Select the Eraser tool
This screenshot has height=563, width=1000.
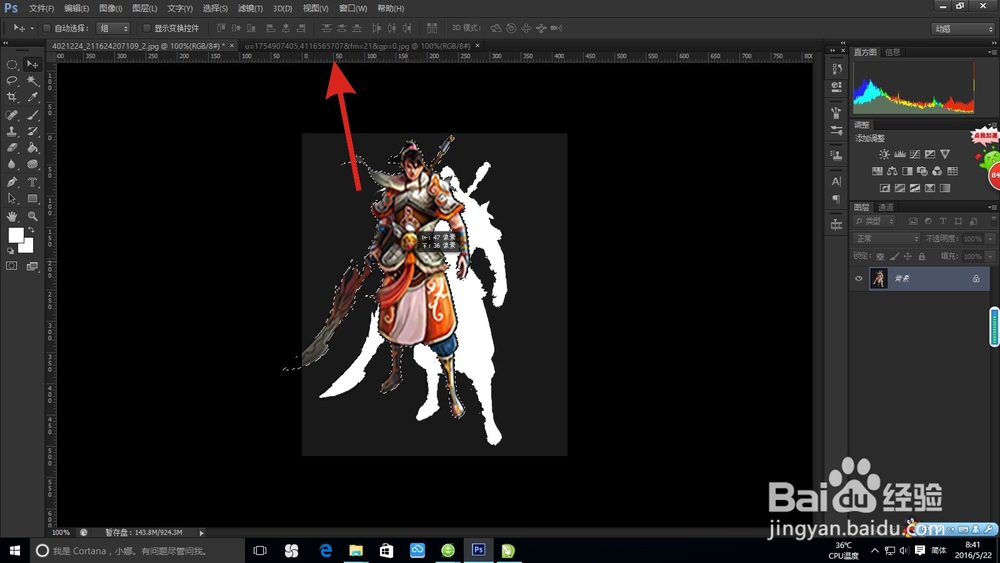[x=11, y=147]
